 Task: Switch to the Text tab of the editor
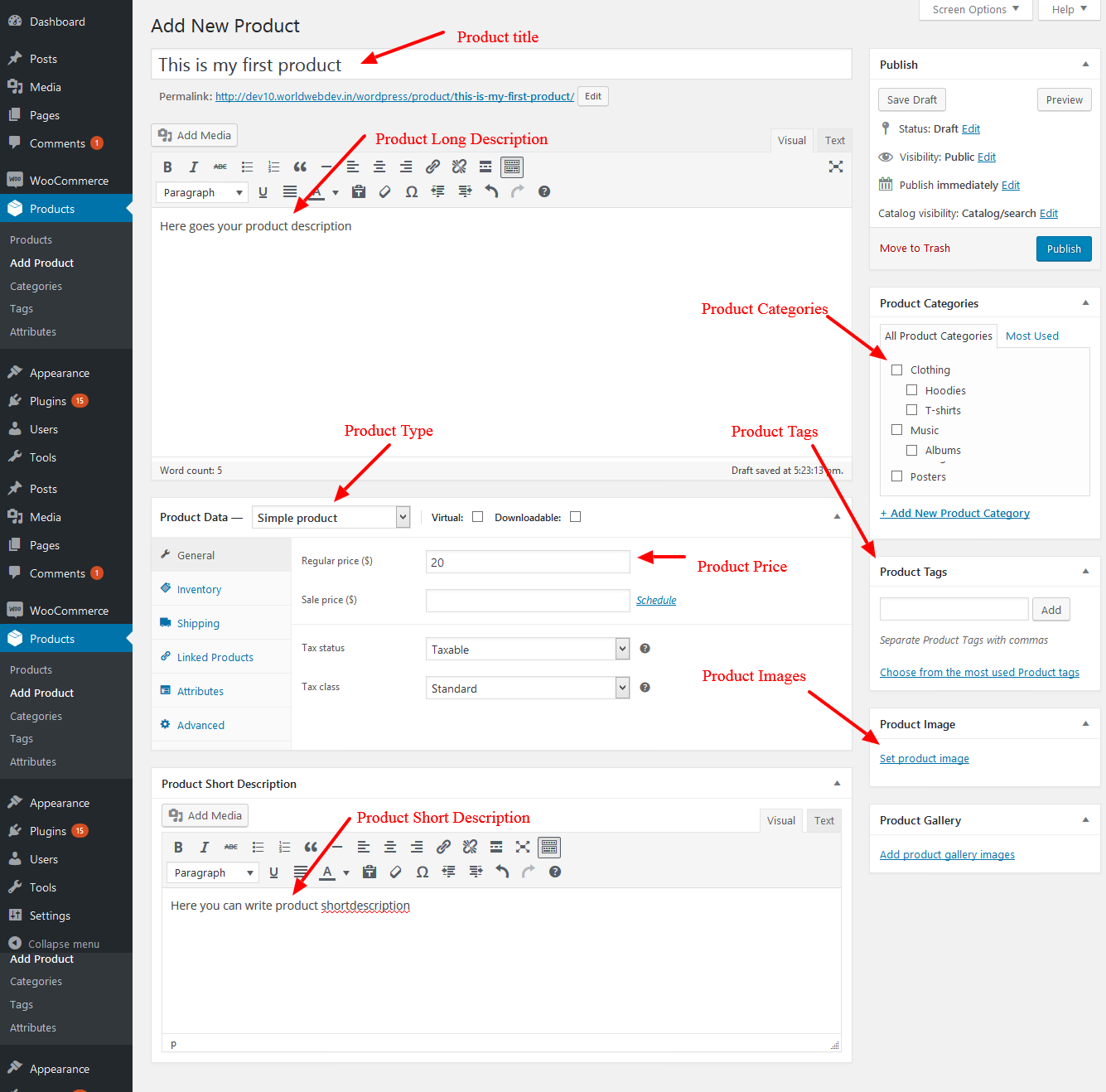coord(834,140)
